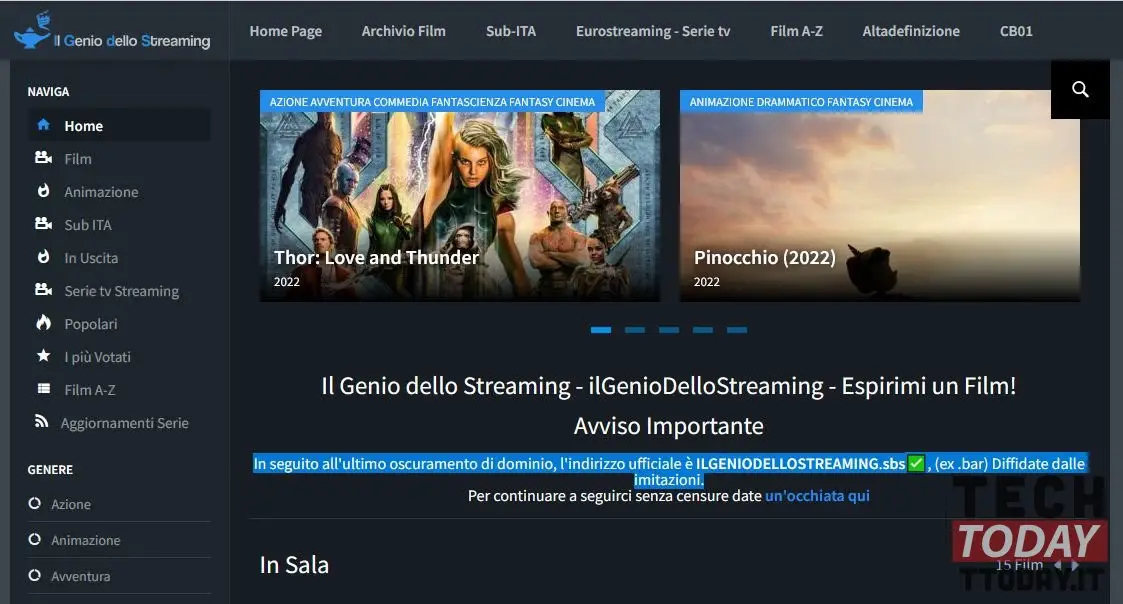The width and height of the screenshot is (1123, 604).
Task: Open Popolari in the sidebar
Action: click(x=91, y=324)
